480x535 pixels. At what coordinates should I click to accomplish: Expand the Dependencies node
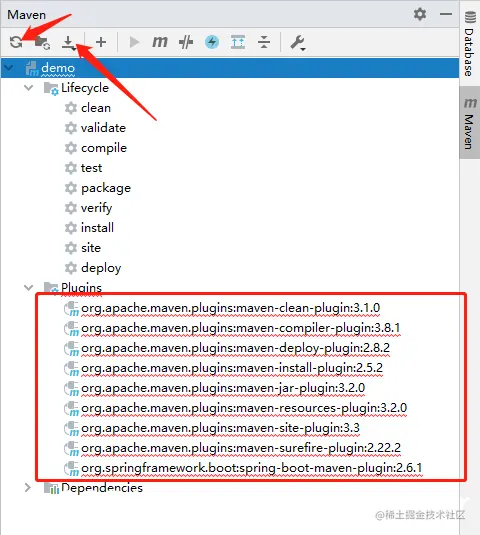tap(28, 488)
